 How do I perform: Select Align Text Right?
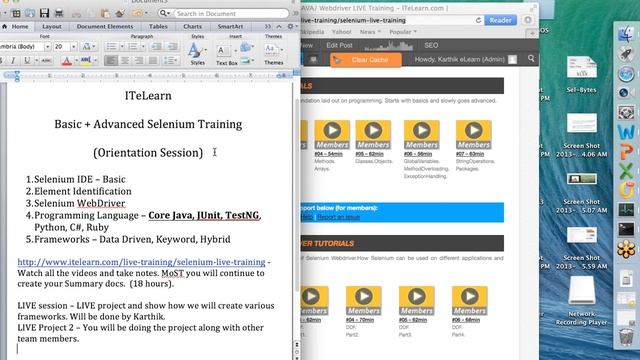point(139,60)
